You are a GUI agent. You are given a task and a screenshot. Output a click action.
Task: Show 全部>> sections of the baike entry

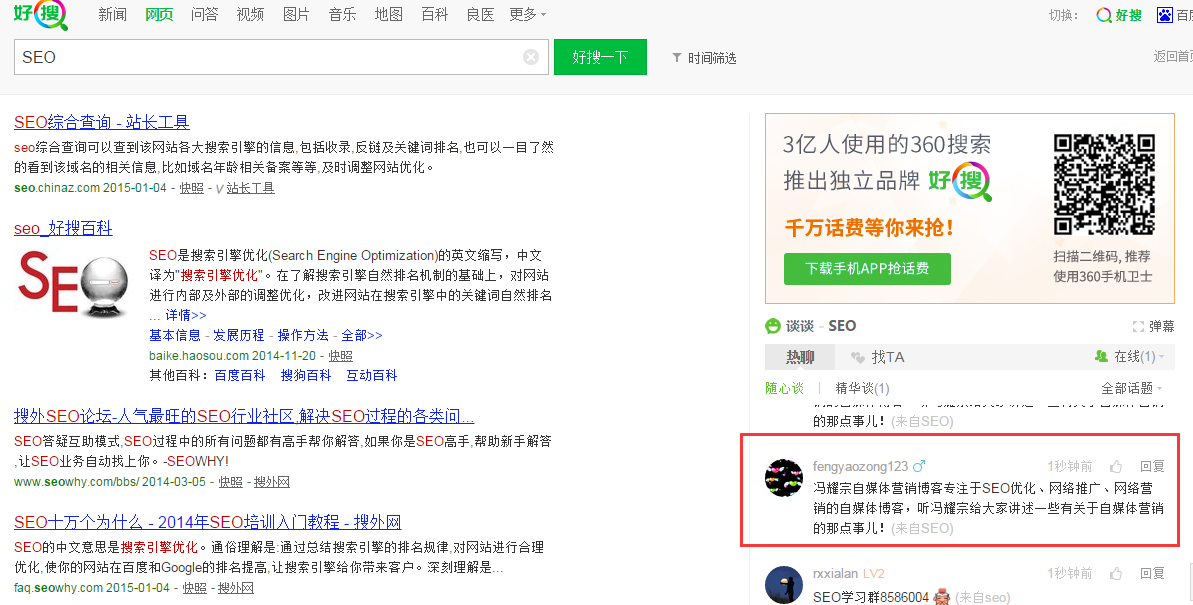click(x=361, y=335)
